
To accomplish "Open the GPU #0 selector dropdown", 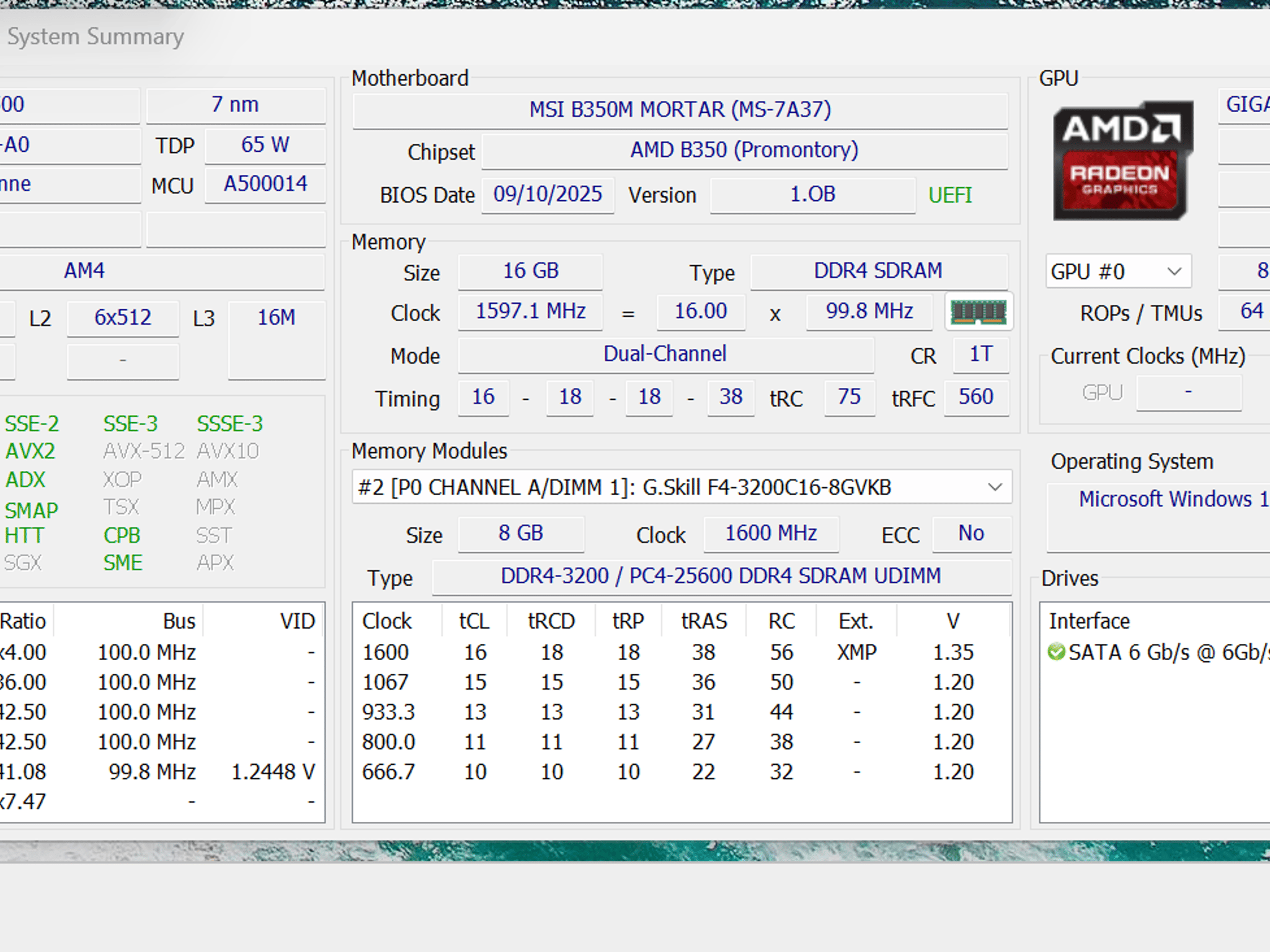I will click(x=1118, y=271).
